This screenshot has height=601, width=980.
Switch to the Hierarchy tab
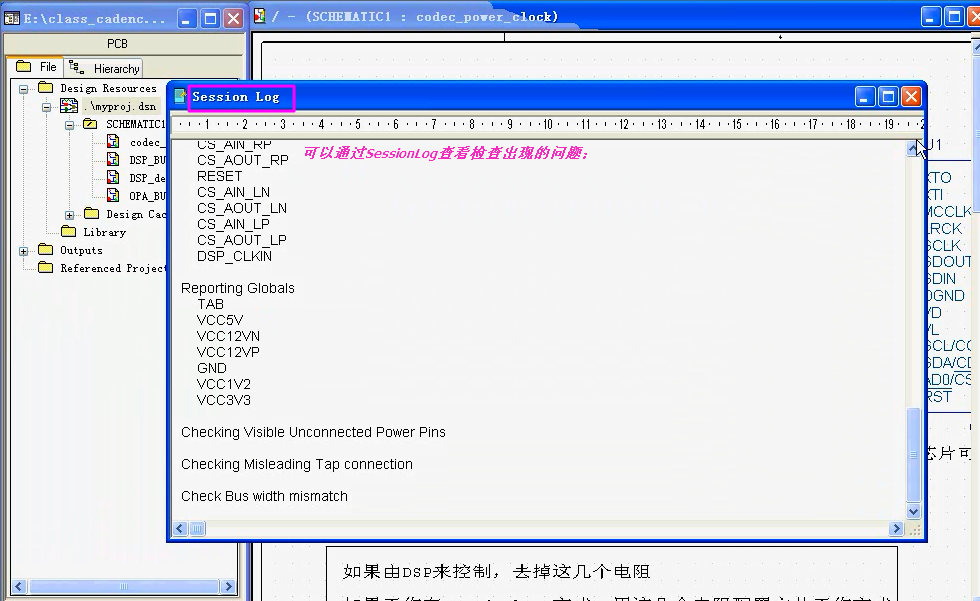104,67
